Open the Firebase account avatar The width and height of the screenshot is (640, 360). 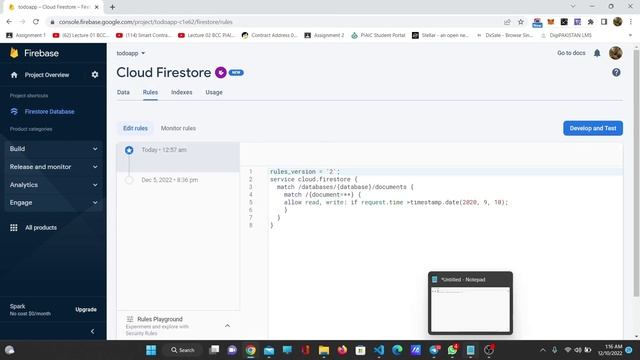(616, 53)
